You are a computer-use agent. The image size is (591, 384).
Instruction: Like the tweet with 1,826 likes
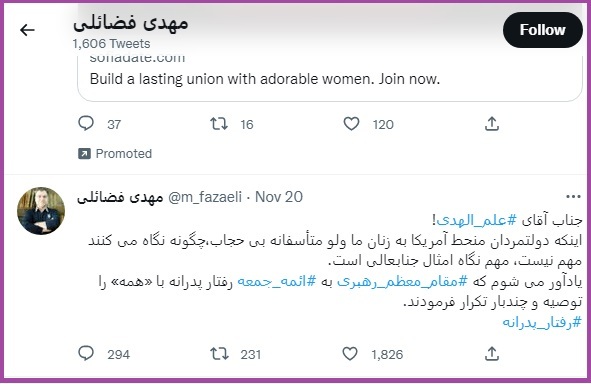(x=350, y=354)
